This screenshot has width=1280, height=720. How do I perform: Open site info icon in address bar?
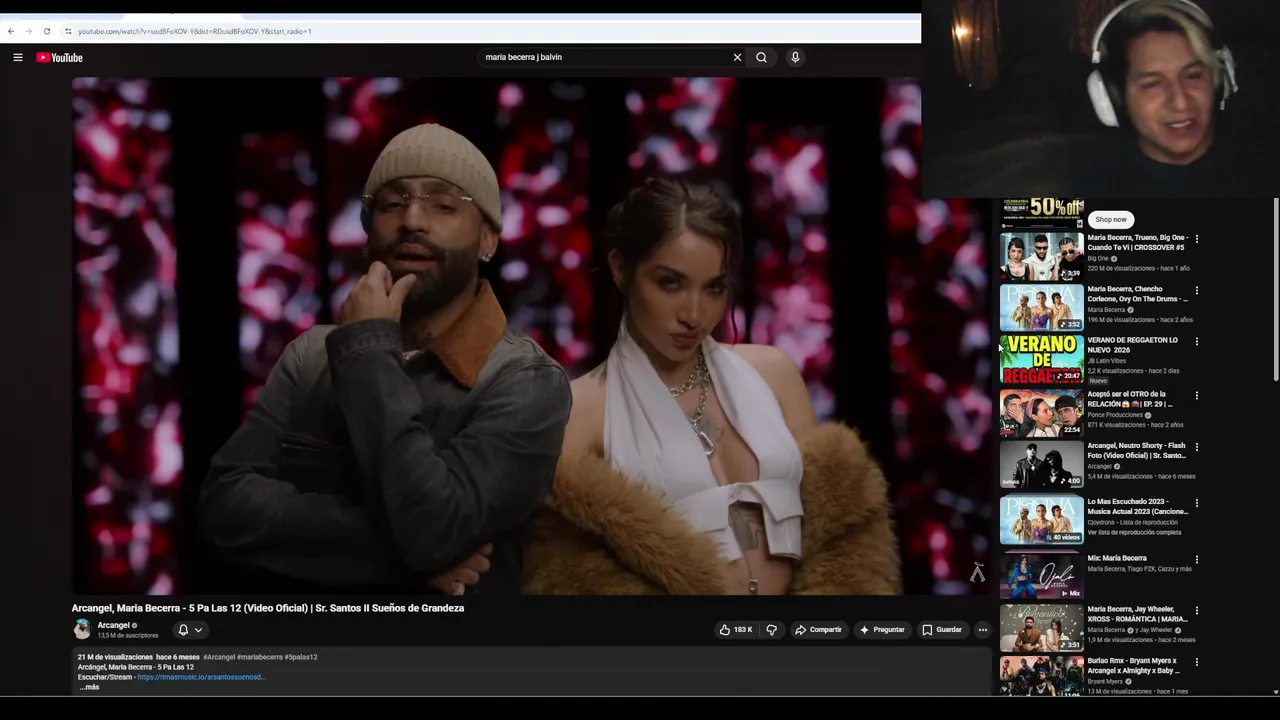click(68, 31)
